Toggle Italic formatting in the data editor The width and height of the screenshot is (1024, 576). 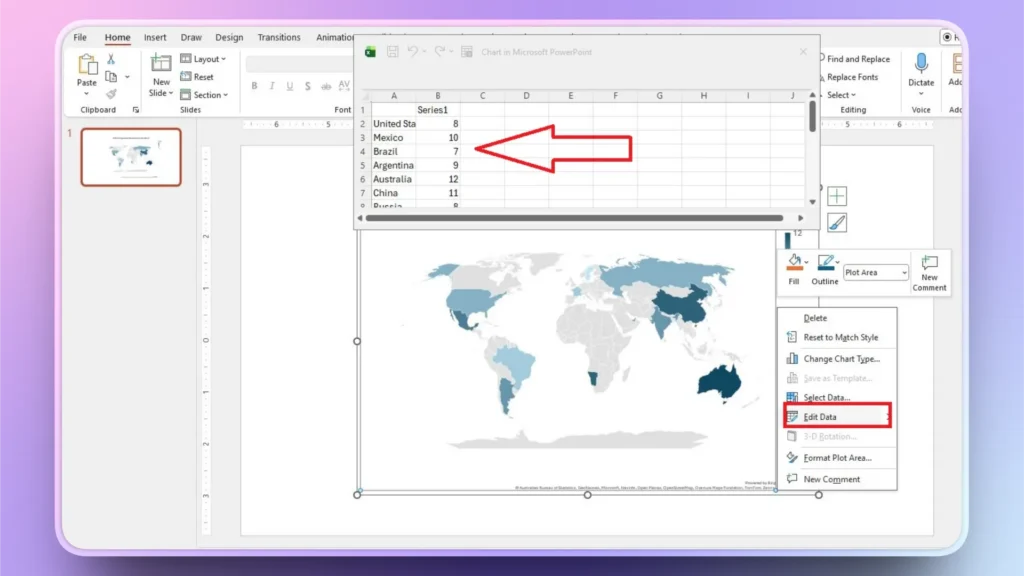click(272, 86)
